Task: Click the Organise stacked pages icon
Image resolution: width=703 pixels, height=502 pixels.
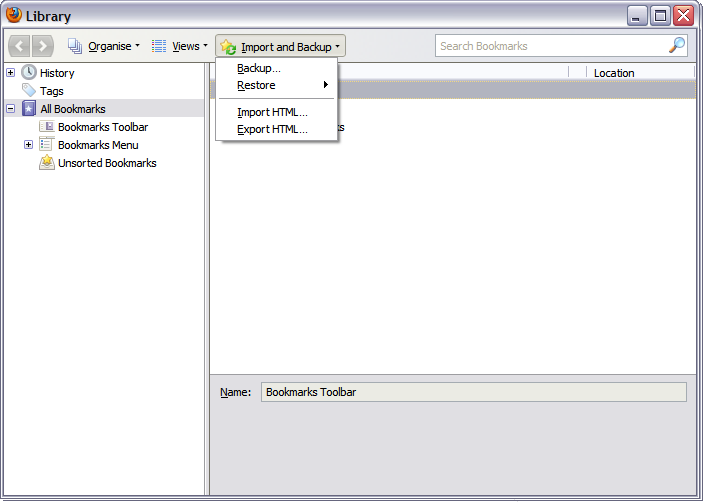Action: pyautogui.click(x=75, y=46)
